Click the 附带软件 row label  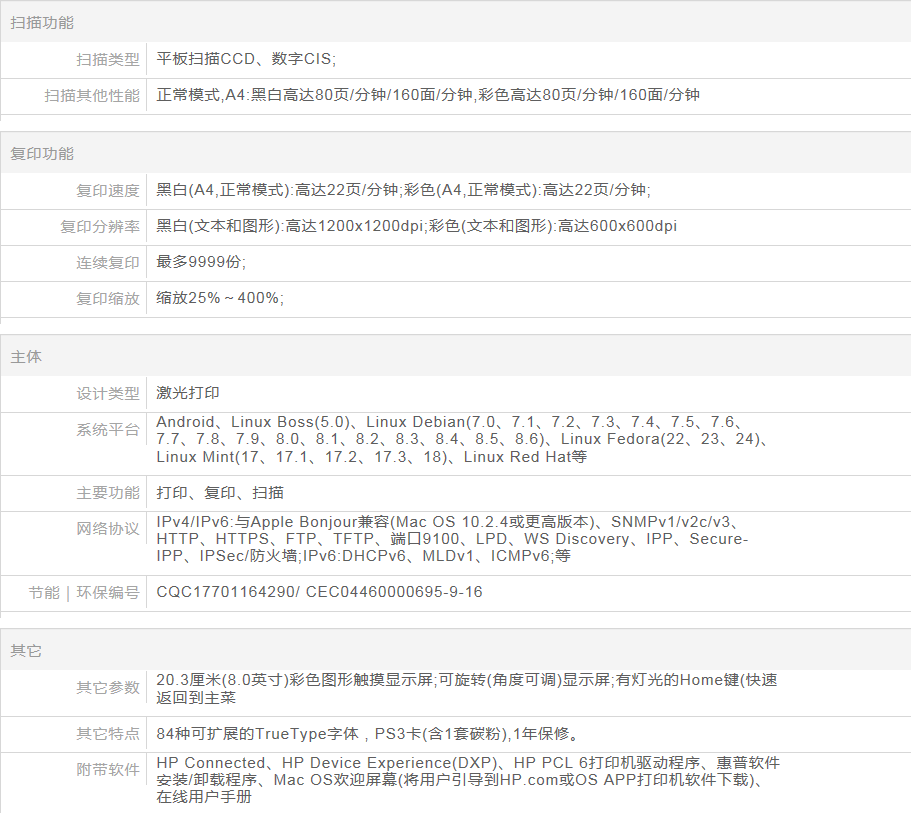(x=108, y=770)
